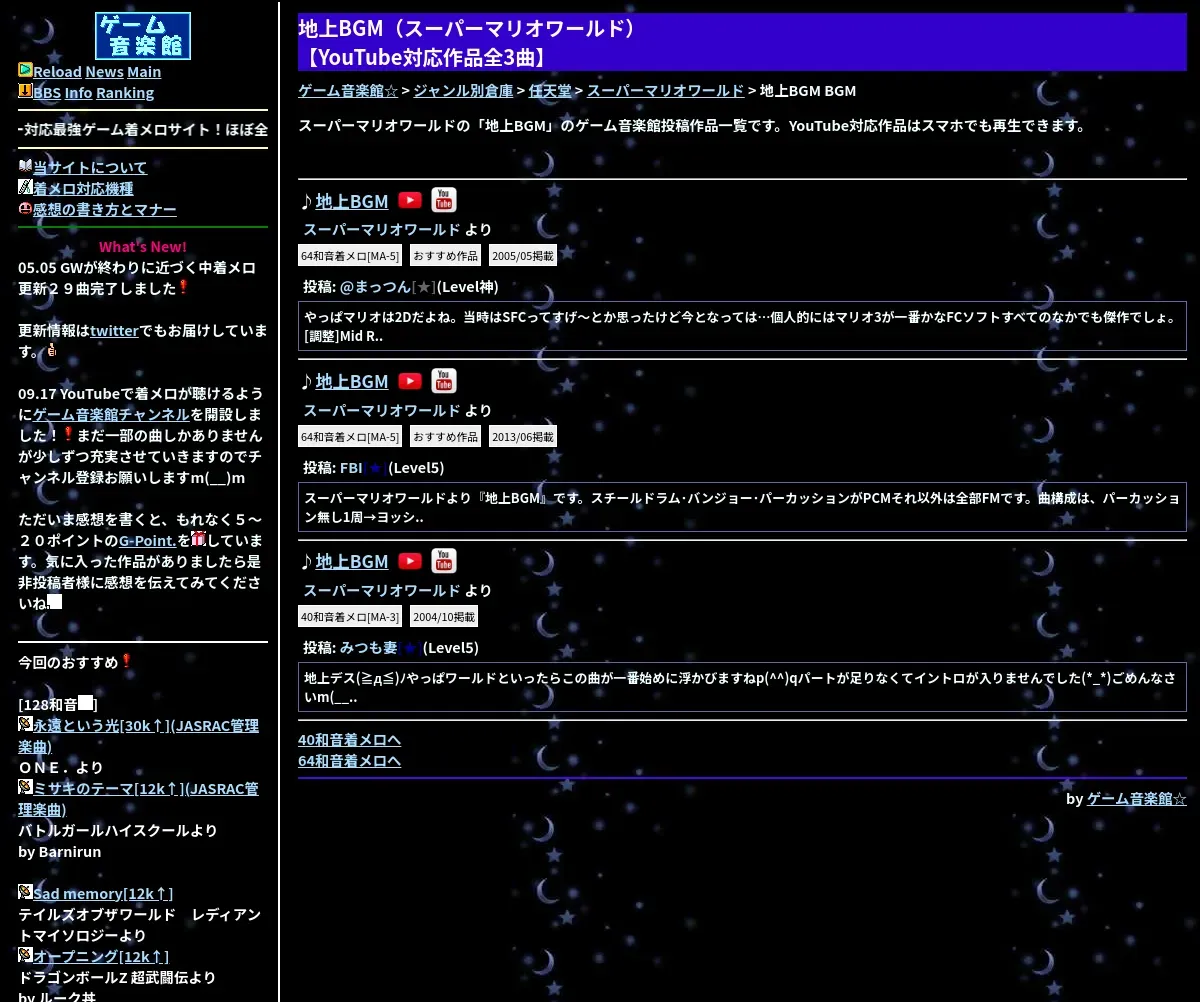
Task: Open 地上BGM title in 2004/10掲載 entry
Action: (352, 561)
